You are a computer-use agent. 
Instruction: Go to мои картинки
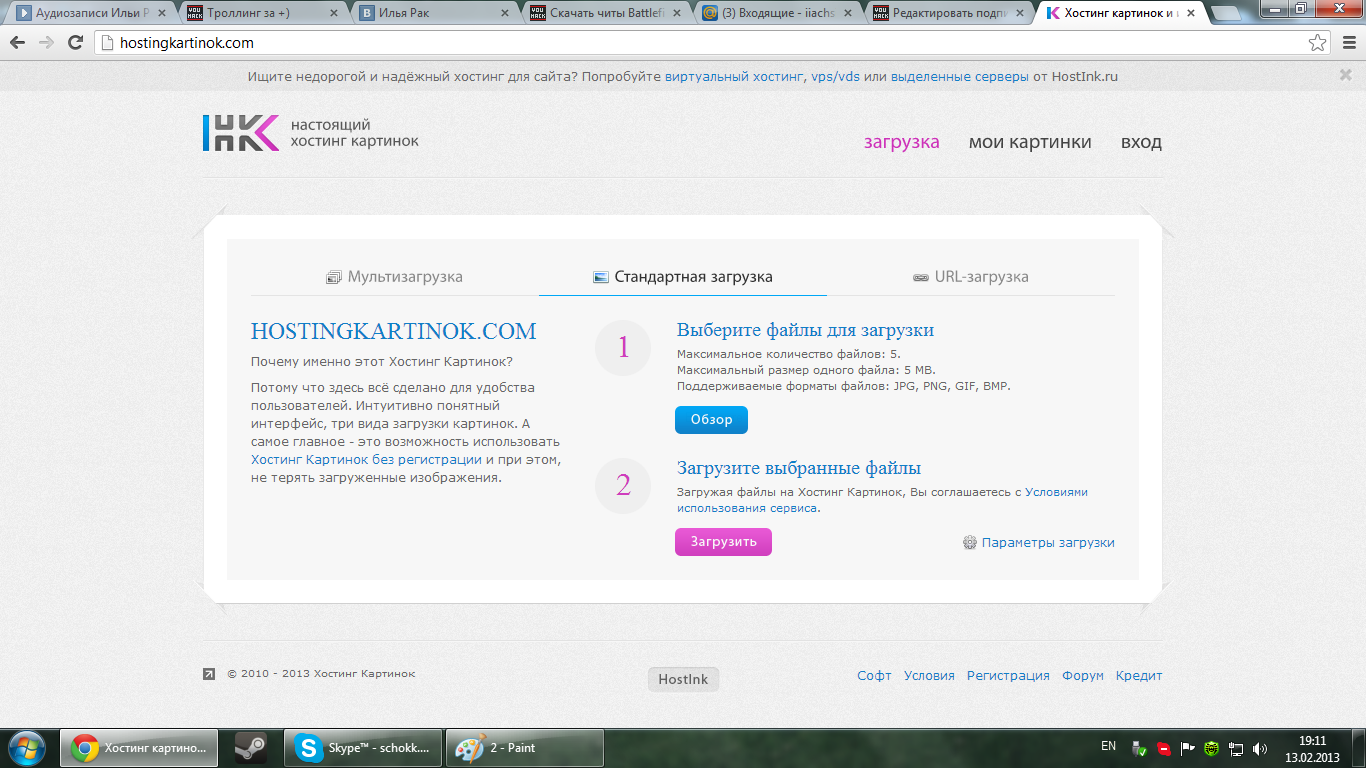click(x=1030, y=142)
